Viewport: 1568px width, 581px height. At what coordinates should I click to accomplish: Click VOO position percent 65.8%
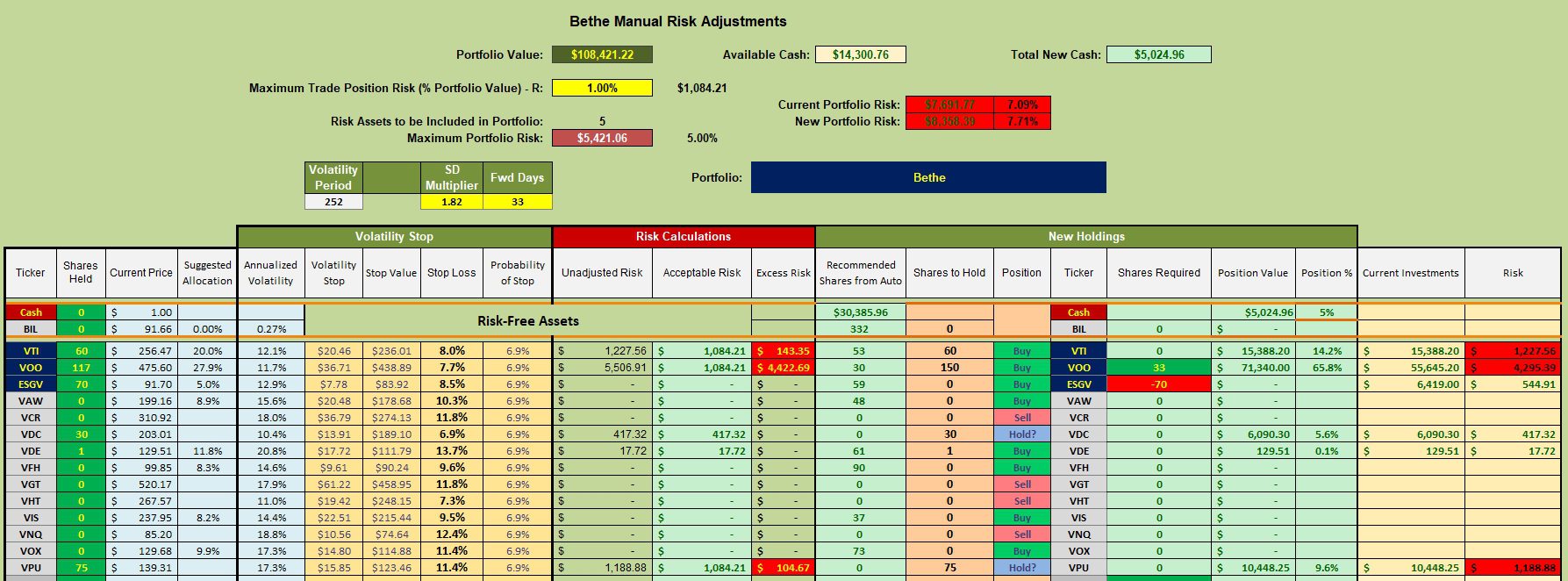pyautogui.click(x=1326, y=368)
